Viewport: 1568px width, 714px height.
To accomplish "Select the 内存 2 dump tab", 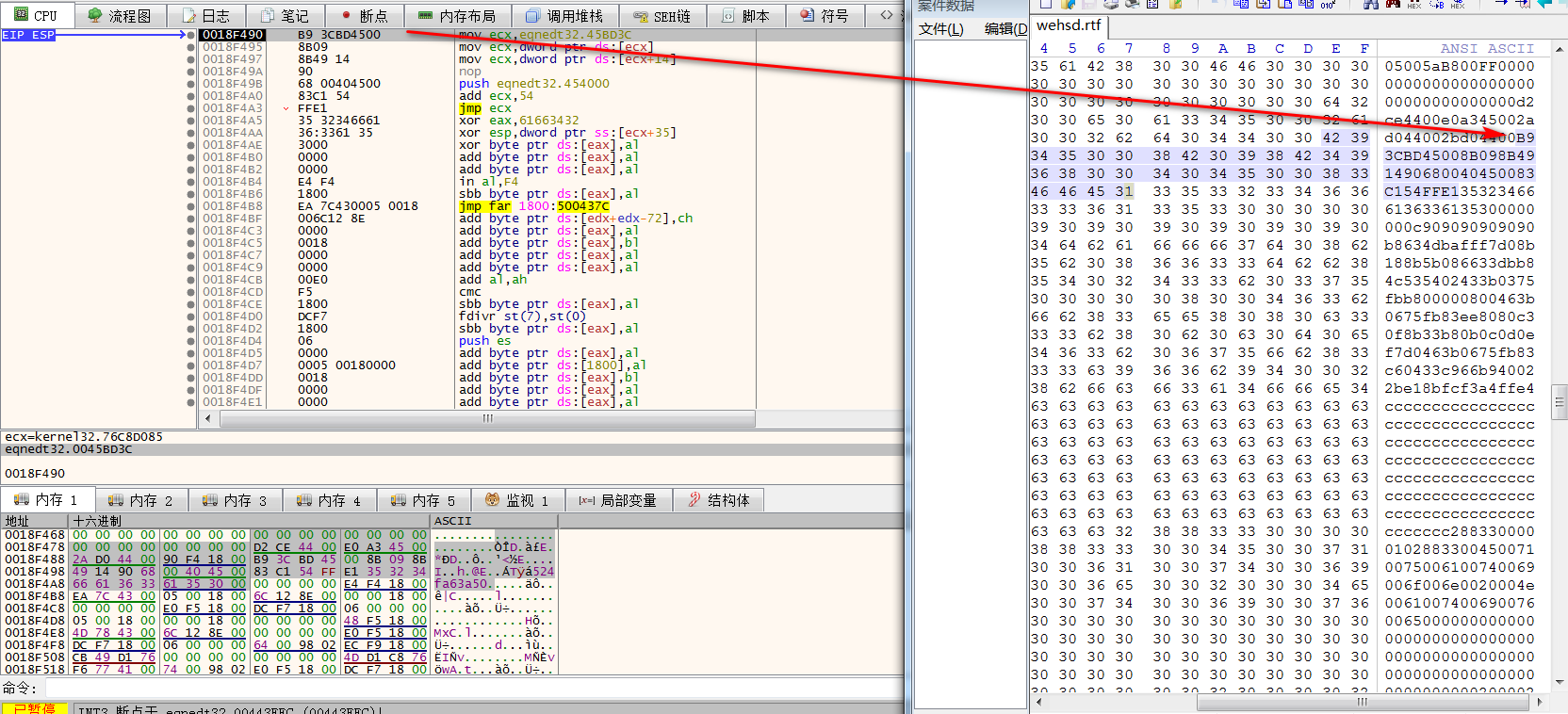I will click(141, 500).
